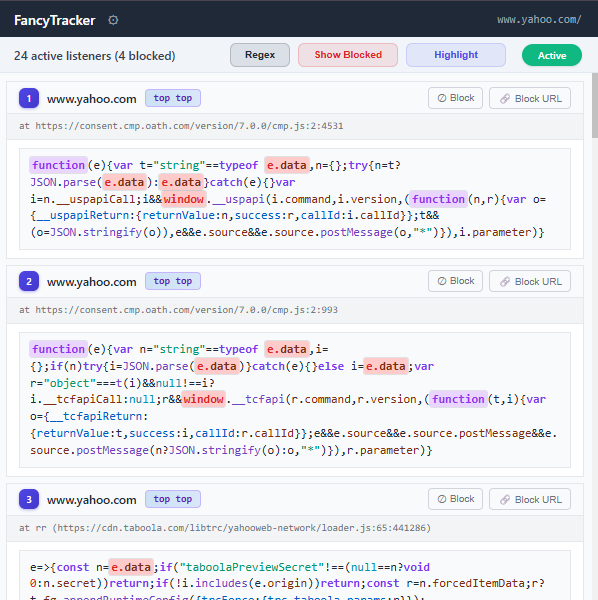Click the block icon on listener 3's Block button
The image size is (598, 600).
coord(442,499)
